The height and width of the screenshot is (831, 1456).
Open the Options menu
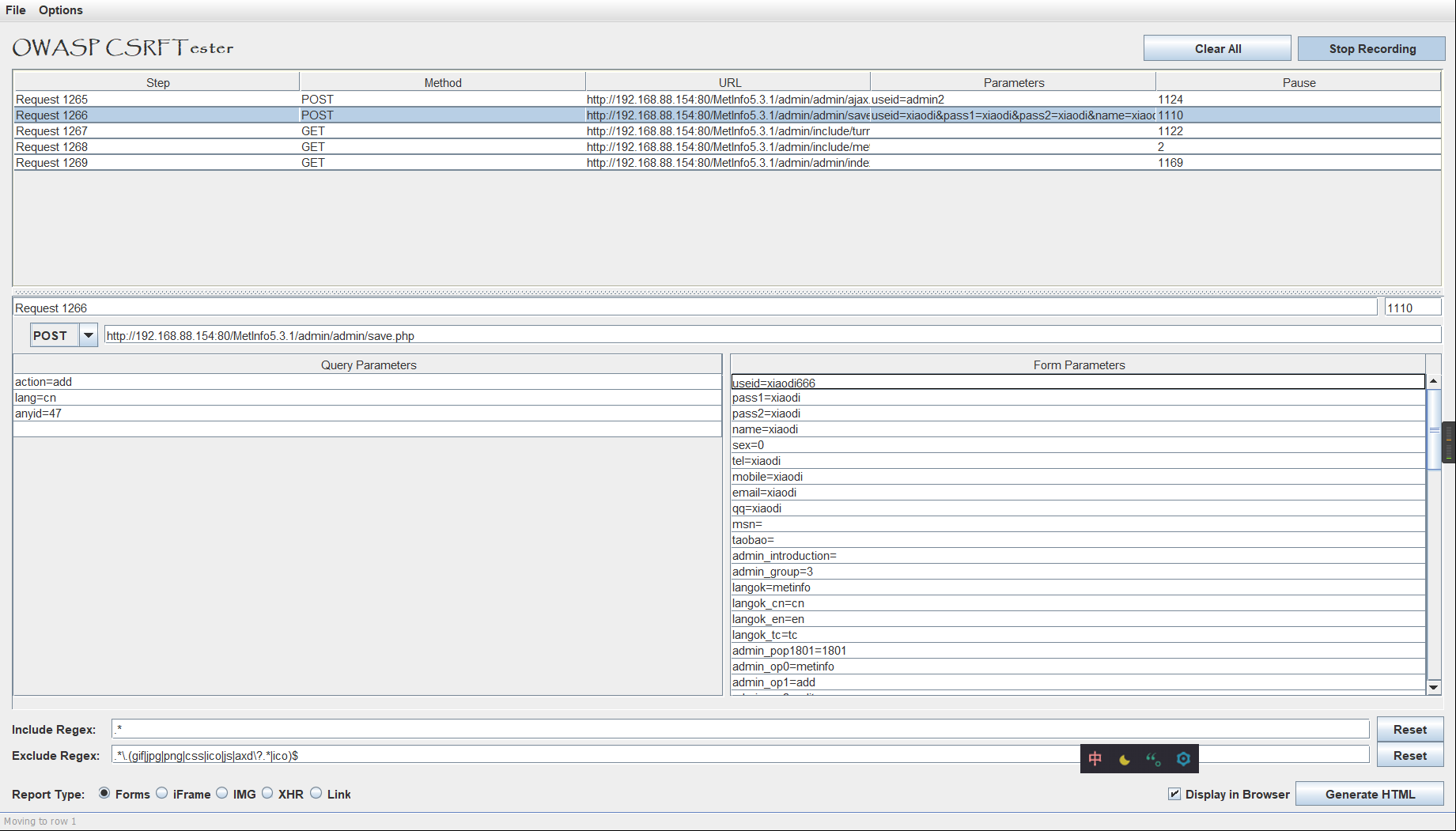61,10
